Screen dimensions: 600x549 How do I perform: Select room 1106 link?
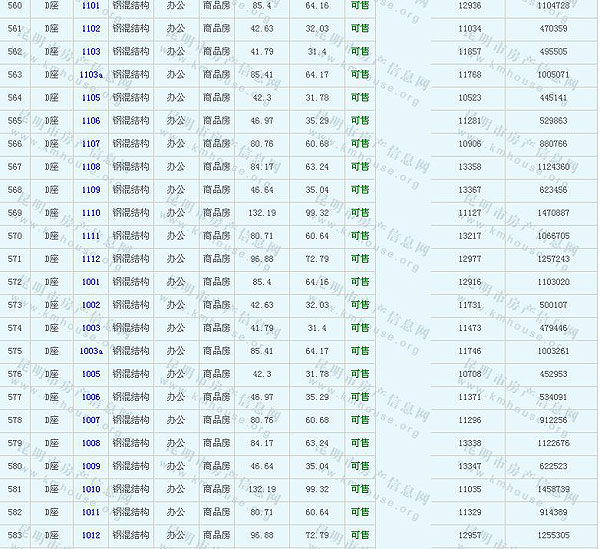tap(91, 121)
